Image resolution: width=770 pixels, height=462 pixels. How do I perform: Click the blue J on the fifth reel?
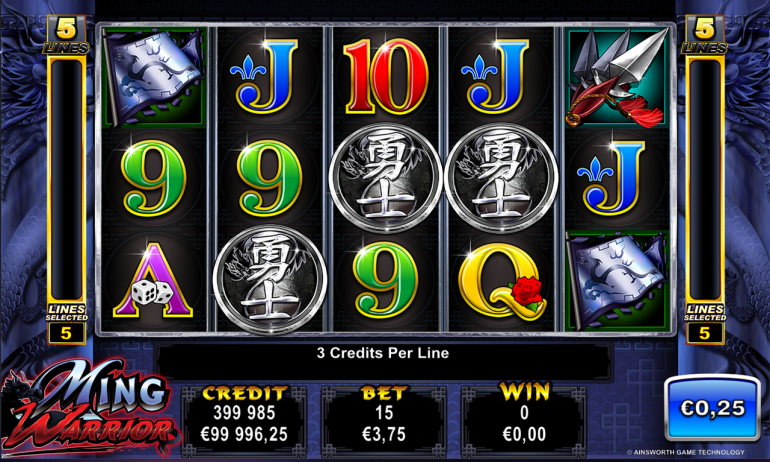point(611,178)
